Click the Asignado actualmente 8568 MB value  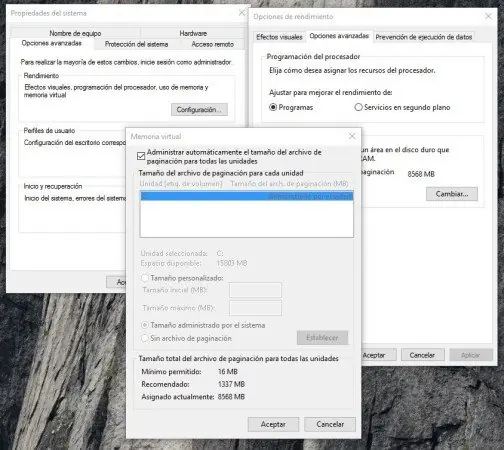point(231,397)
